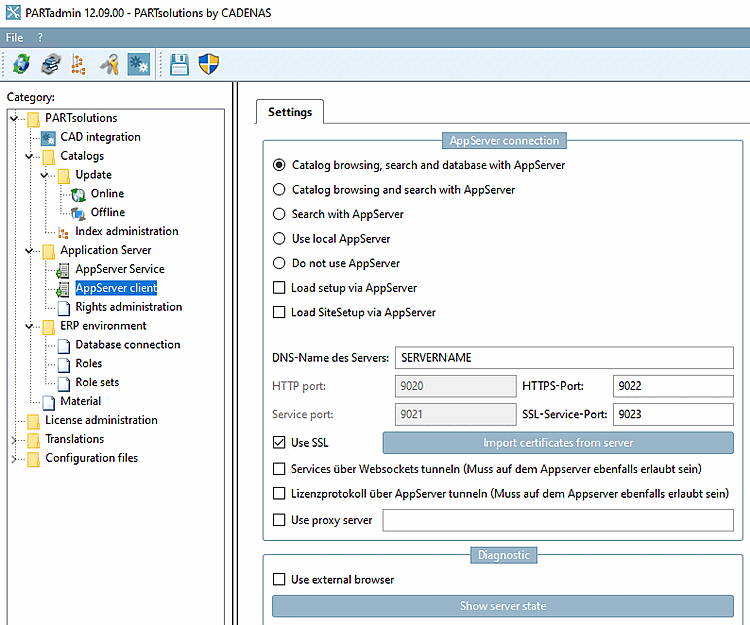Click the CAD integration gear icon
This screenshot has width=750, height=625.
click(48, 138)
